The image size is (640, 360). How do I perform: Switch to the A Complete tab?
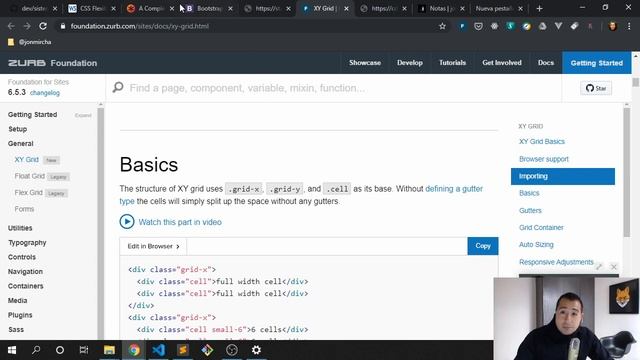(x=149, y=8)
